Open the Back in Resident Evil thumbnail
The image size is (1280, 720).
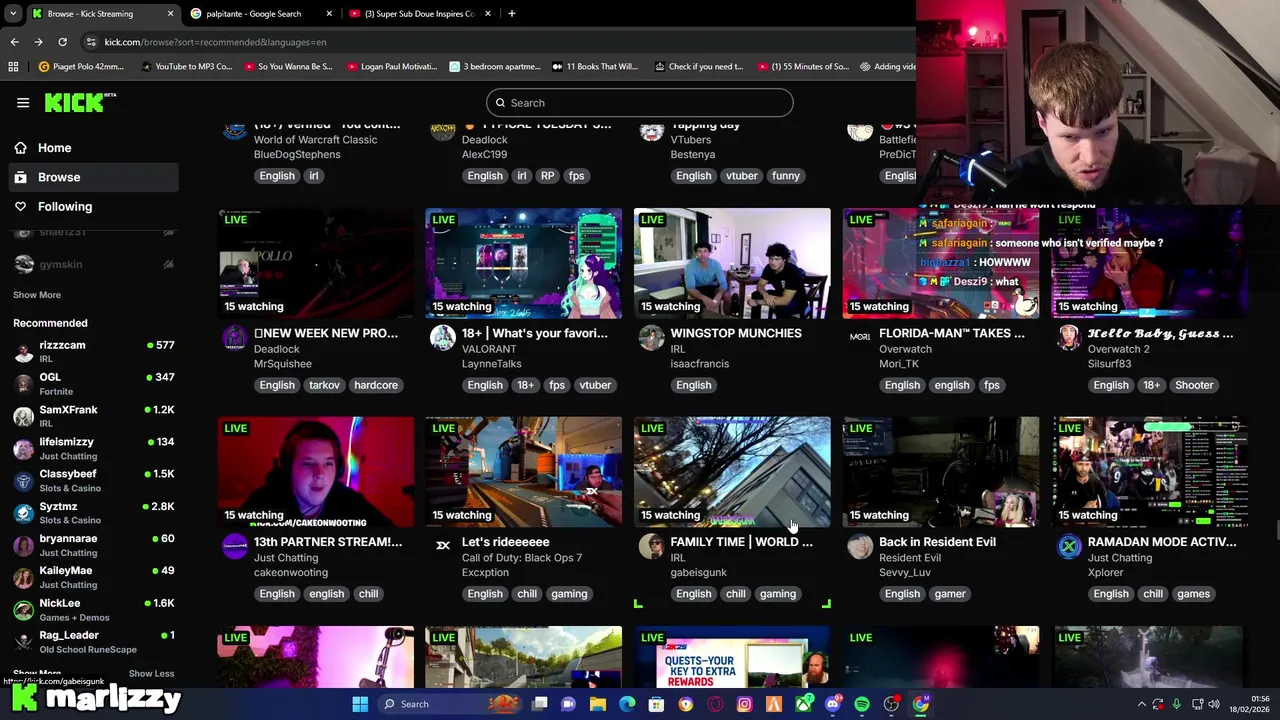coord(941,472)
